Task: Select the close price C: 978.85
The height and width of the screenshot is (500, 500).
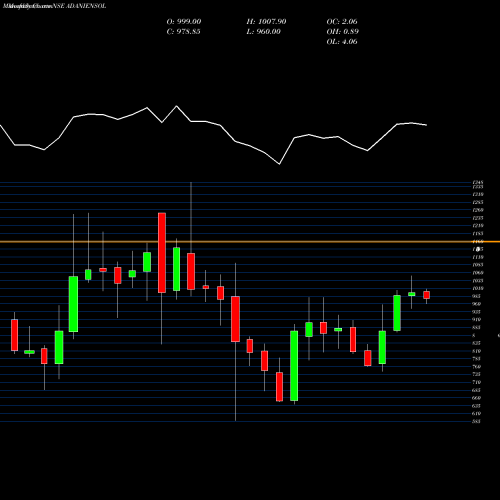Action: point(183,31)
